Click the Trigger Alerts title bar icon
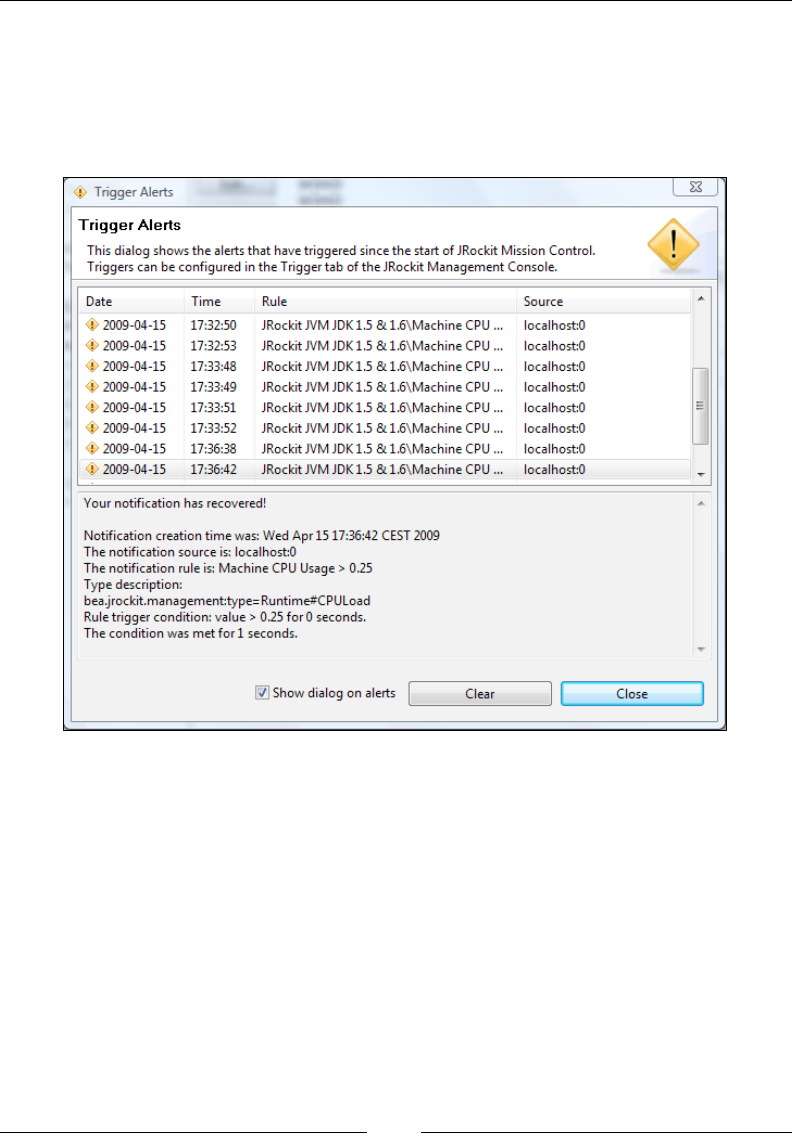The width and height of the screenshot is (792, 1142). 80,192
